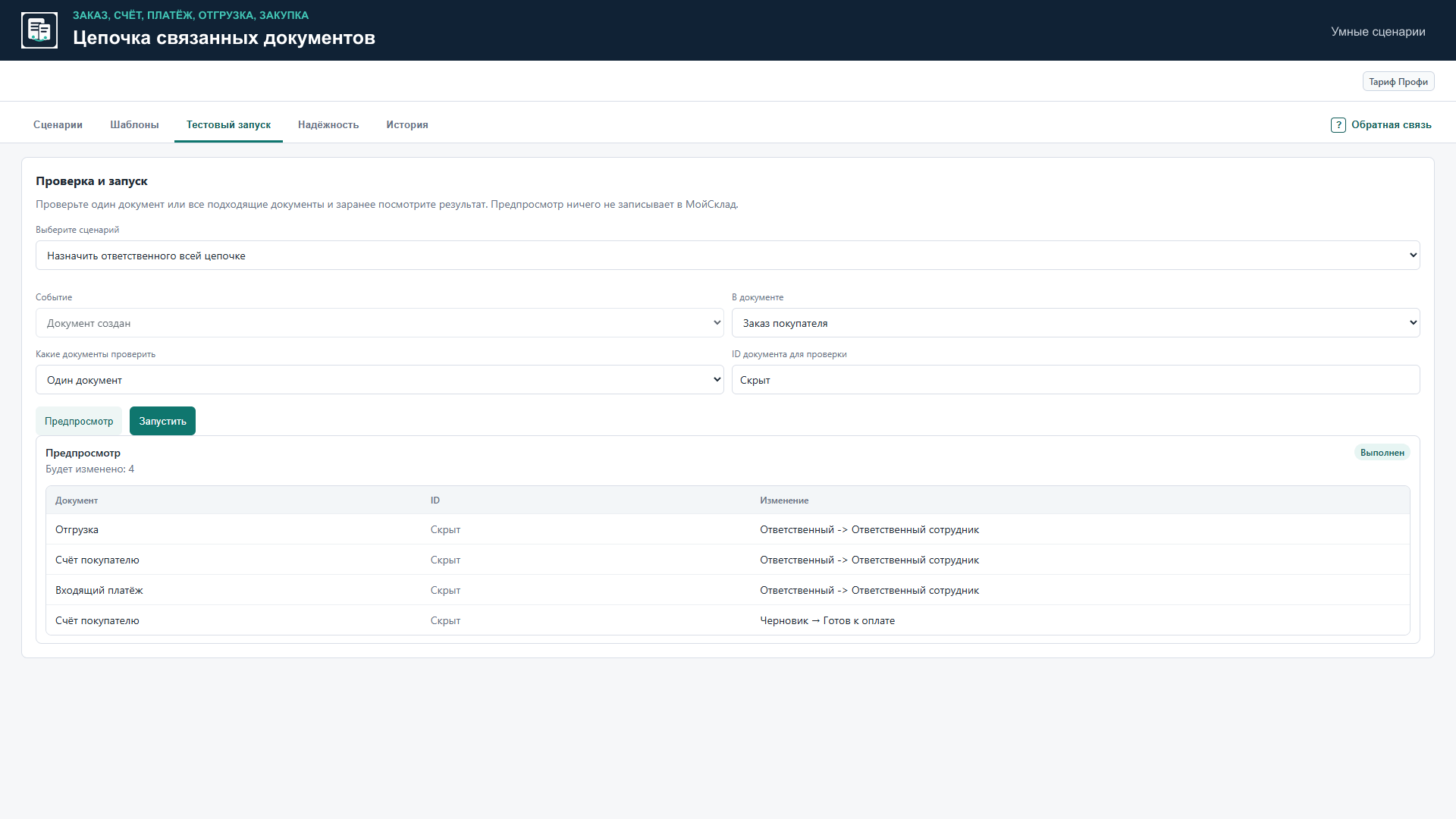
Task: Click the question mark feedback icon
Action: 1338,125
